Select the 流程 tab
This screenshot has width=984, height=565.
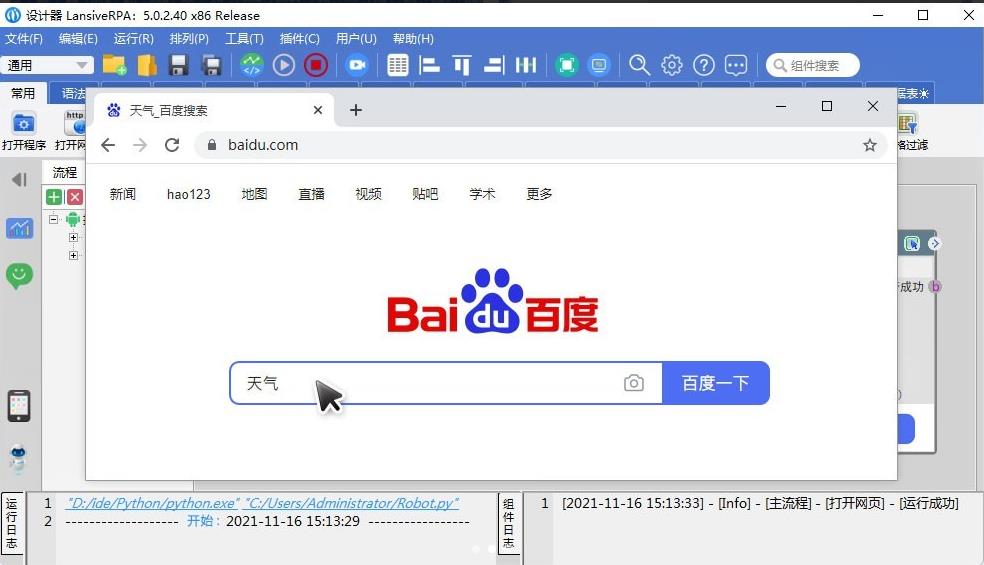(64, 172)
